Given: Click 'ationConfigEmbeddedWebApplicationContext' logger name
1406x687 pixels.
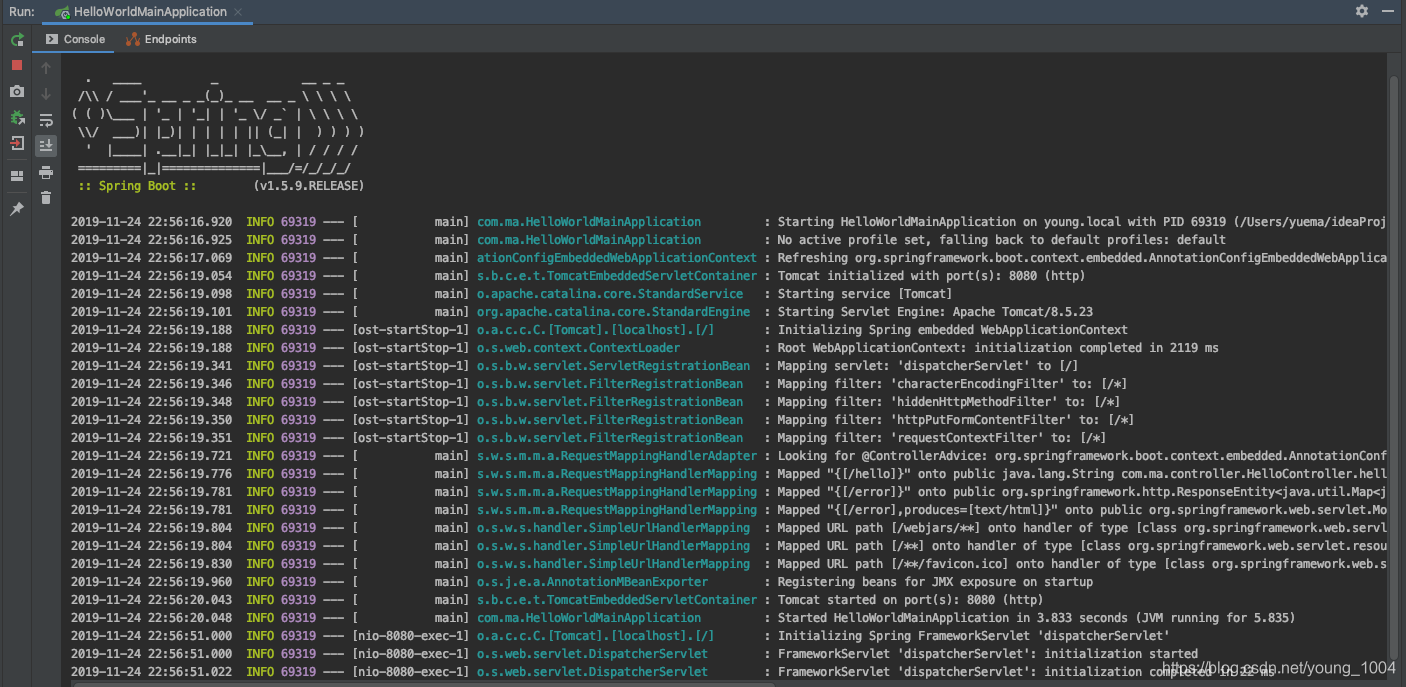Looking at the screenshot, I should point(617,258).
